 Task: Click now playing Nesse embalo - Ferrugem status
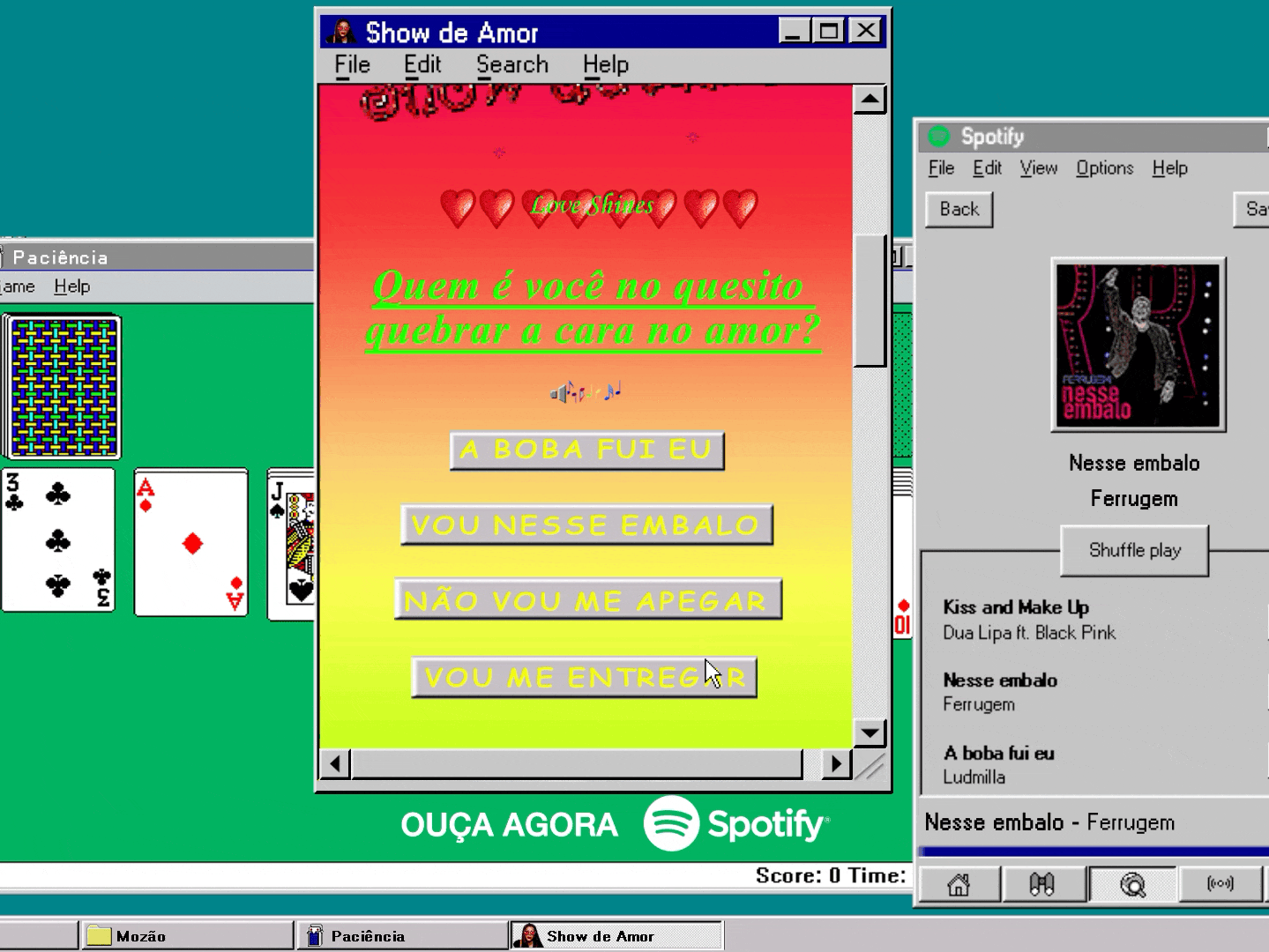click(1049, 822)
